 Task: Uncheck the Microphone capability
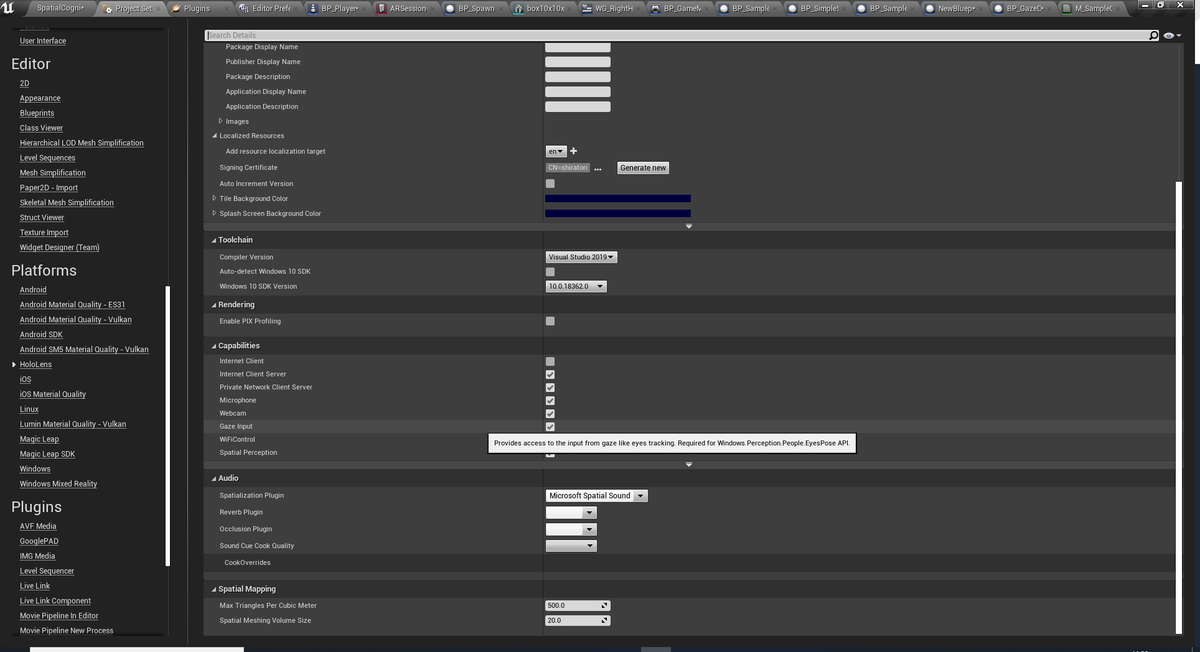pos(550,400)
